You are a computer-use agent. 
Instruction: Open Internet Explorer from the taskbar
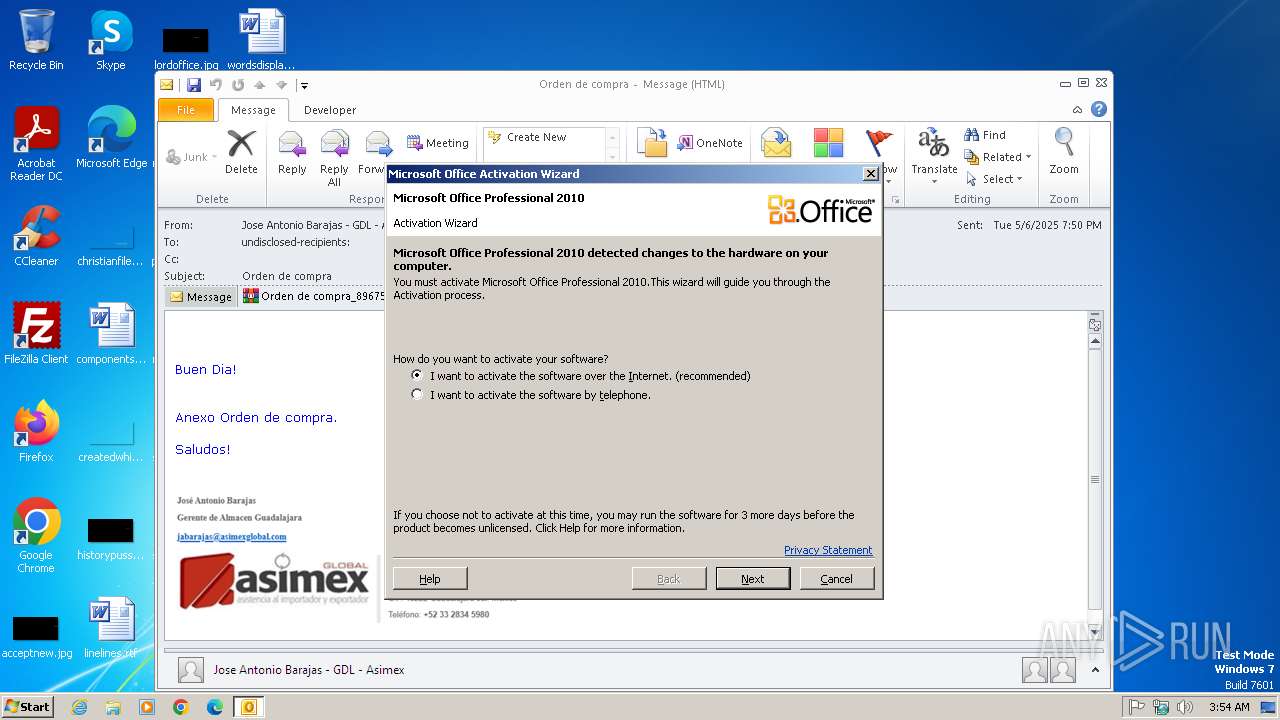tap(79, 707)
